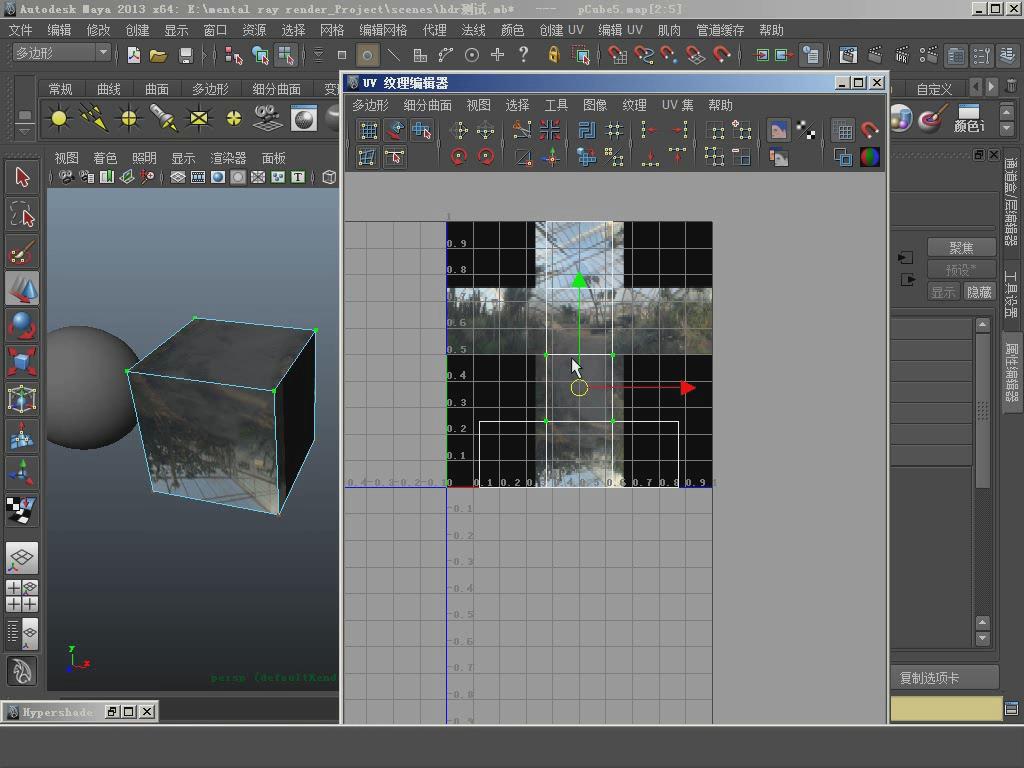
Task: Click the 复制选项卡 button
Action: pyautogui.click(x=944, y=678)
